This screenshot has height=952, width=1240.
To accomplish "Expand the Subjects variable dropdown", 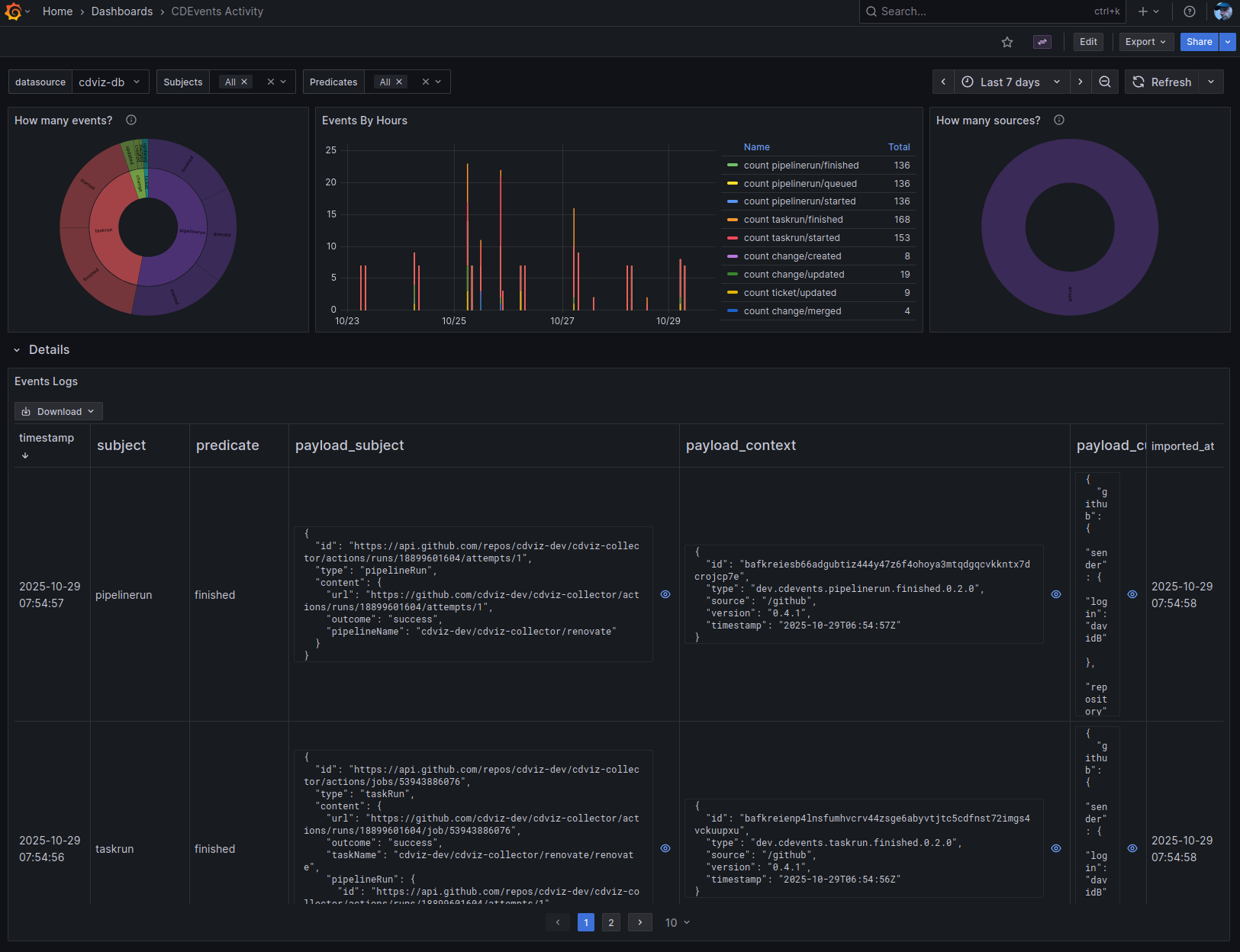I will click(283, 82).
